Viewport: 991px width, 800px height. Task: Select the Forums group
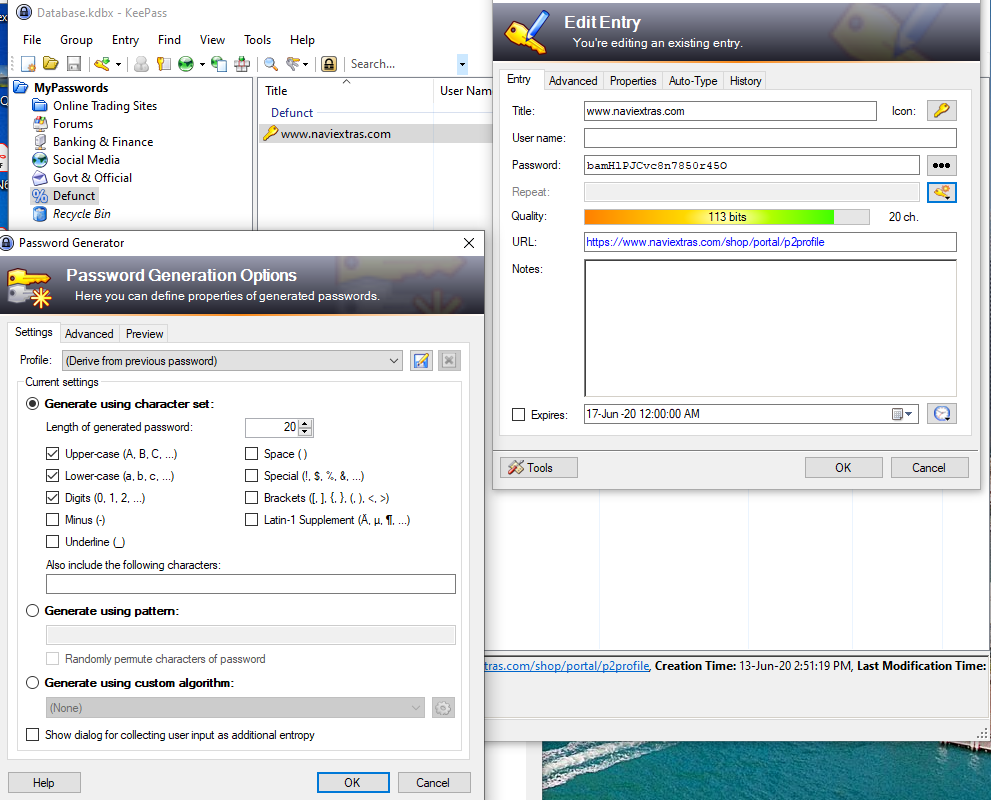pos(73,124)
